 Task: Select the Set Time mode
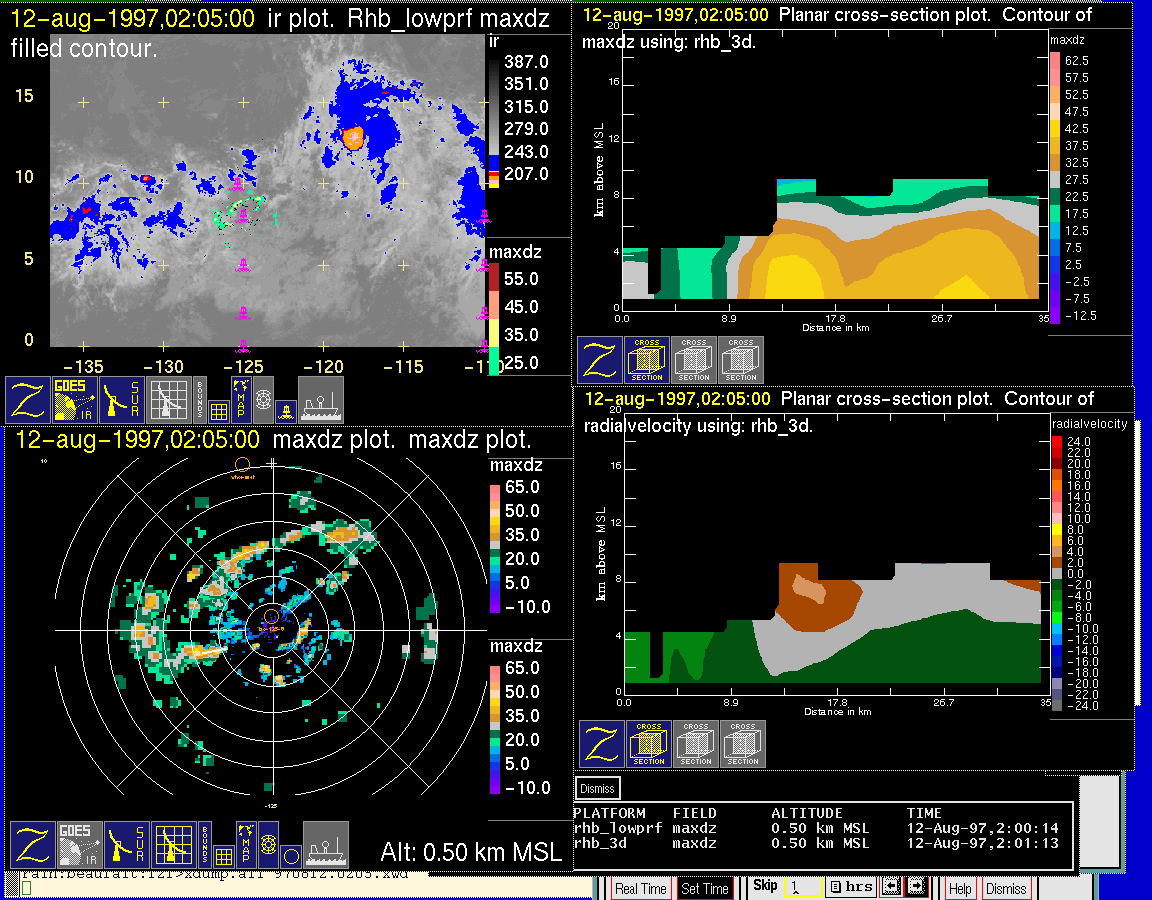(x=705, y=889)
